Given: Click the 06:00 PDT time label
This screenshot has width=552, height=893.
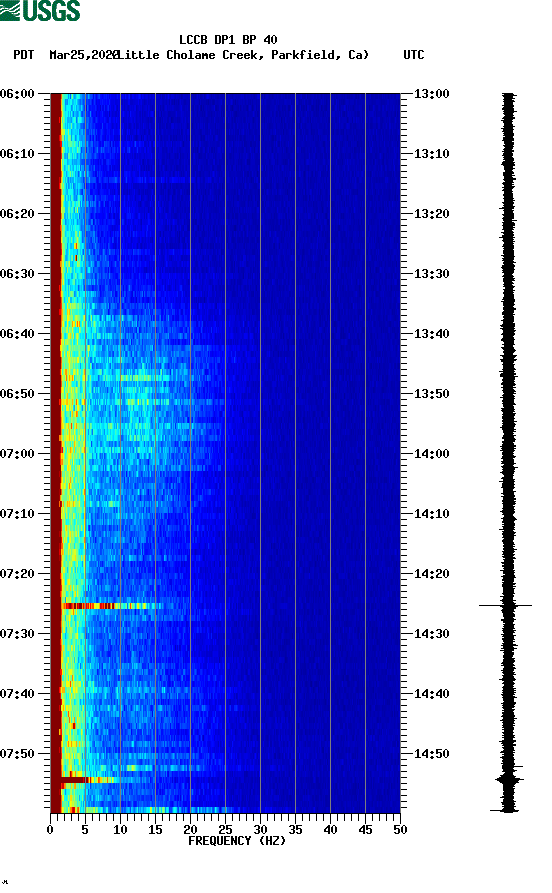Looking at the screenshot, I should click(x=18, y=93).
